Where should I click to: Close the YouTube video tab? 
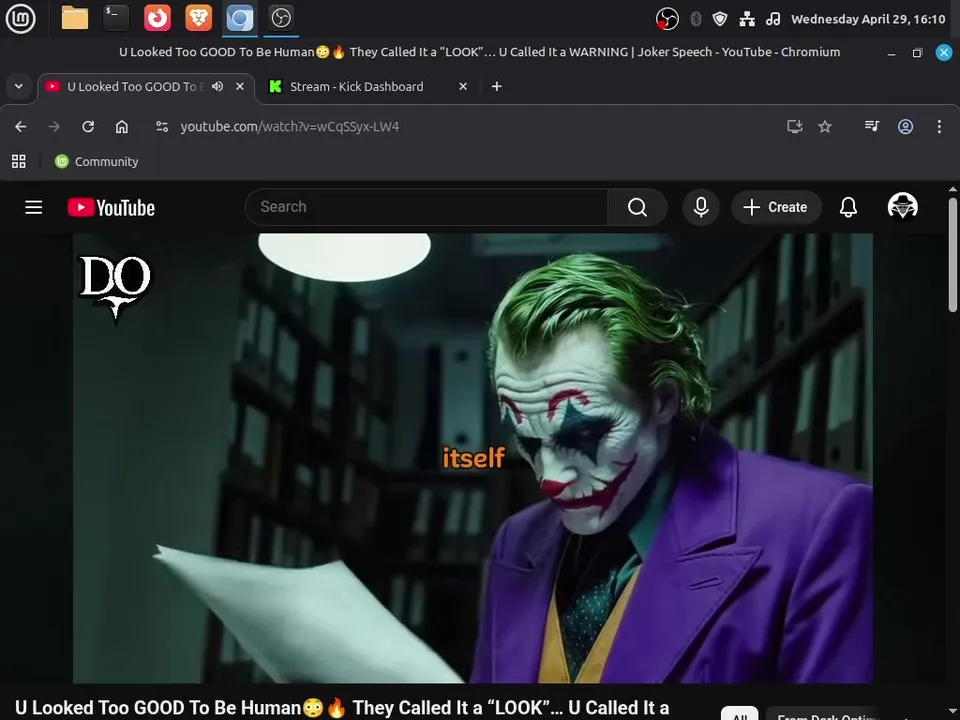[x=240, y=86]
